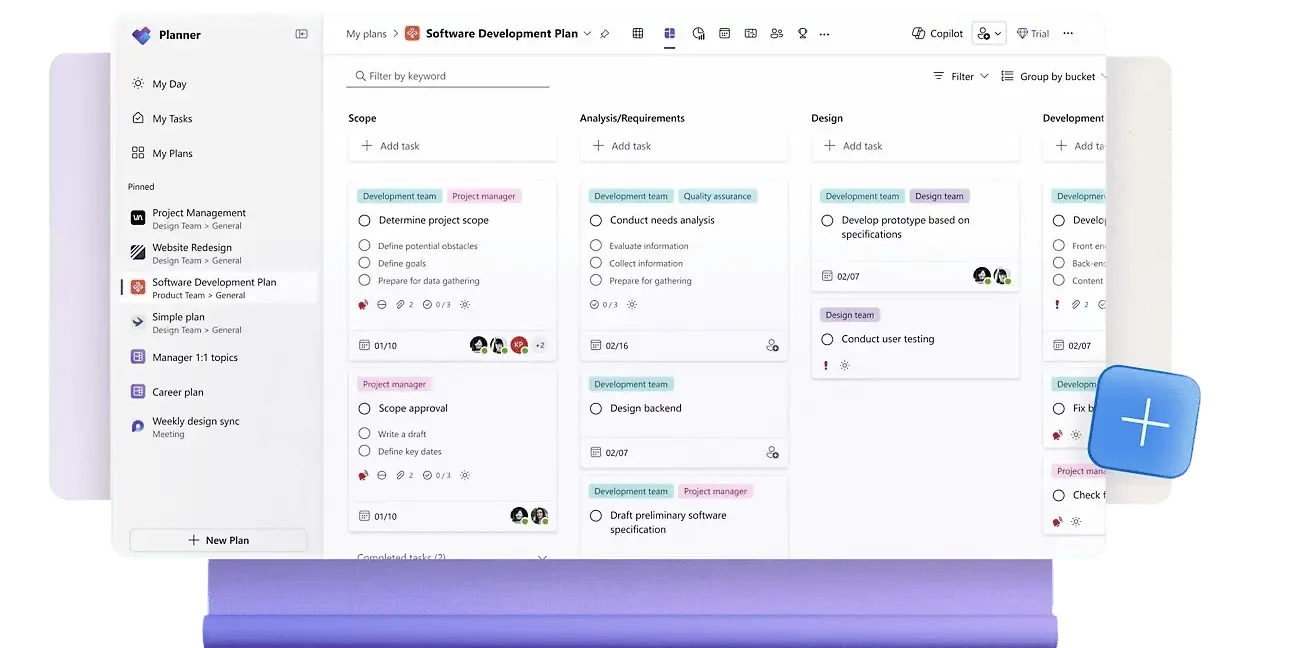This screenshot has width=1292, height=648.
Task: Add task in the Scope bucket
Action: pos(452,146)
